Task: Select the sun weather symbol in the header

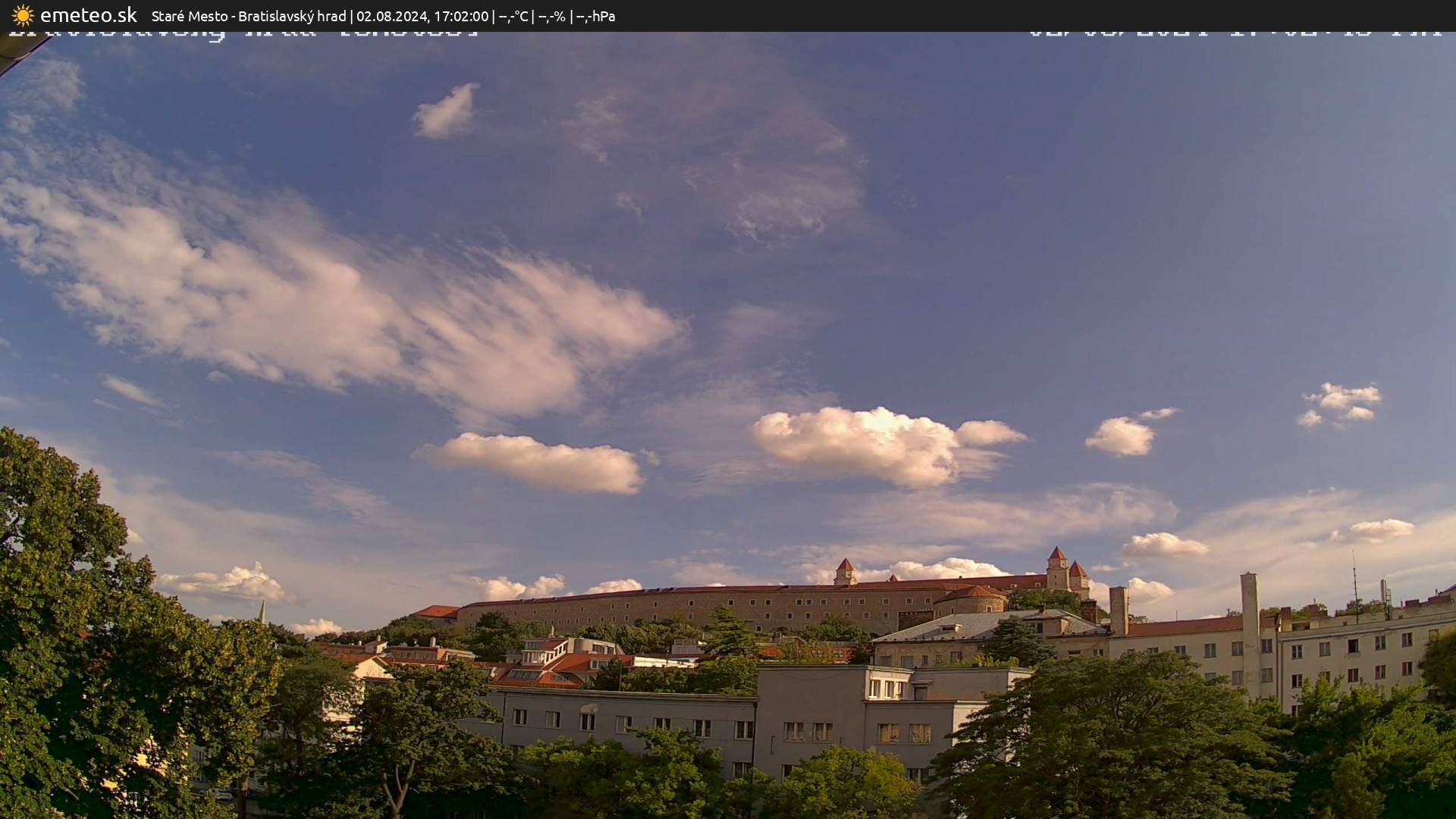Action: [x=23, y=15]
